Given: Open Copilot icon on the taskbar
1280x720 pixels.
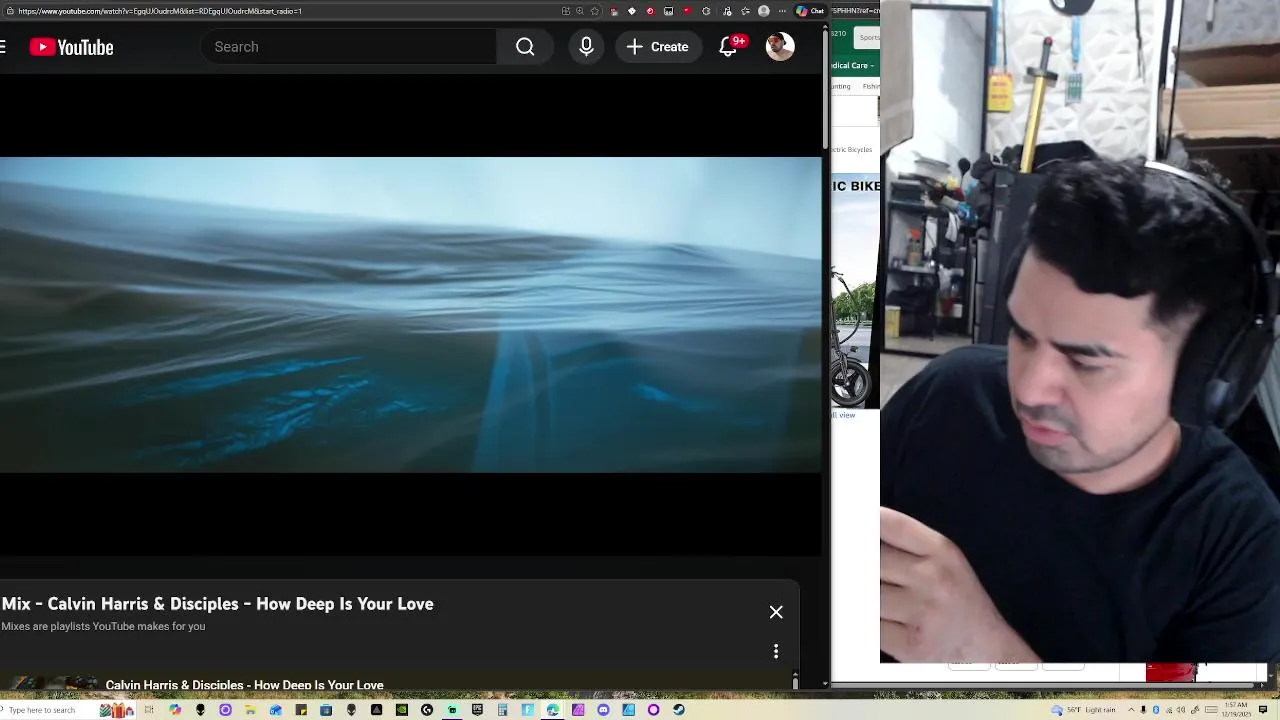Looking at the screenshot, I should [x=175, y=710].
